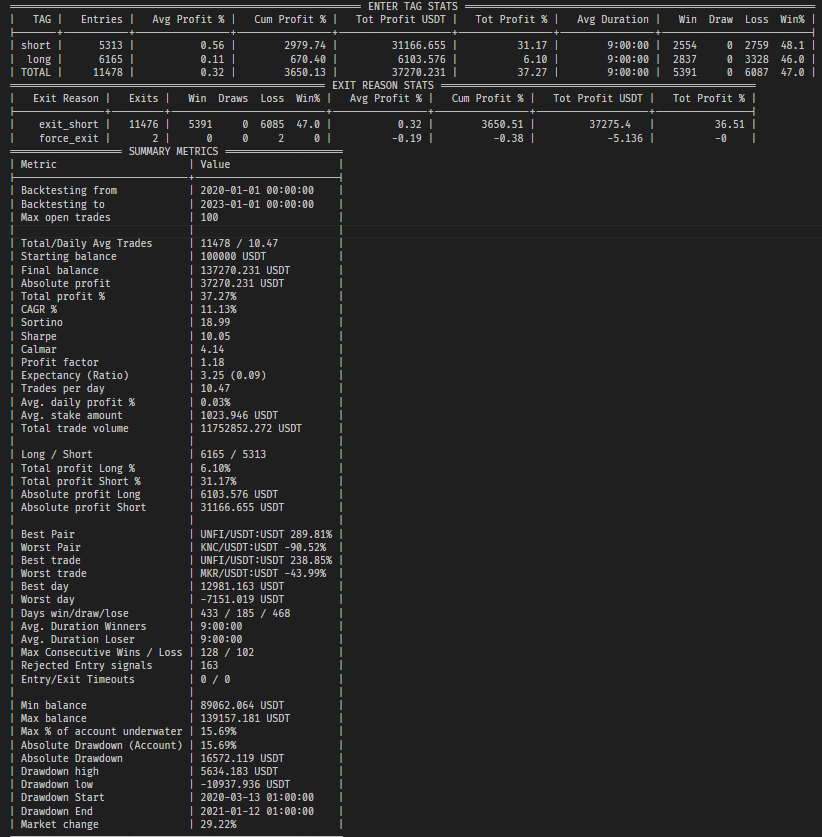Click Absolute Drawdown value 16572.119 USDT
This screenshot has height=837, width=822.
[x=242, y=759]
